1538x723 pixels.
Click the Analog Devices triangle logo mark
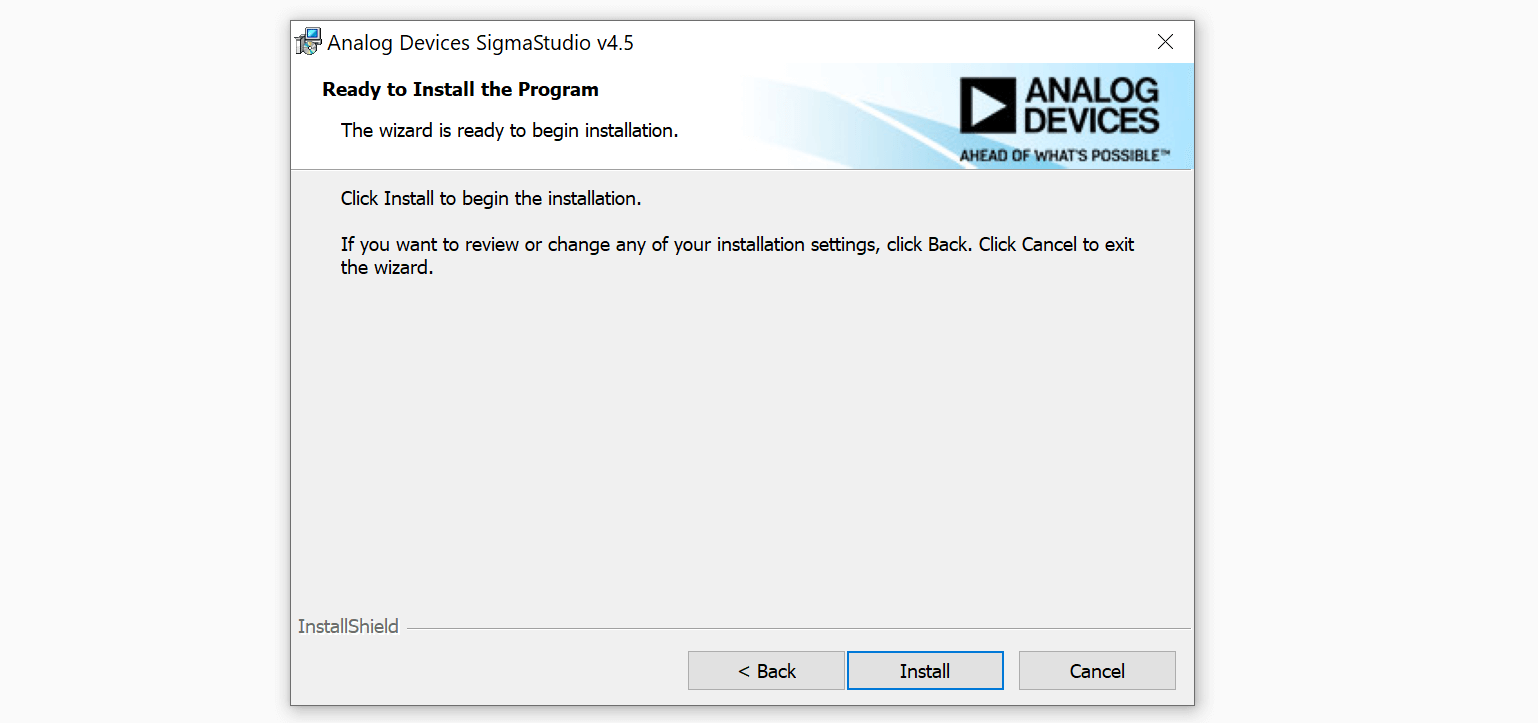pyautogui.click(x=988, y=106)
